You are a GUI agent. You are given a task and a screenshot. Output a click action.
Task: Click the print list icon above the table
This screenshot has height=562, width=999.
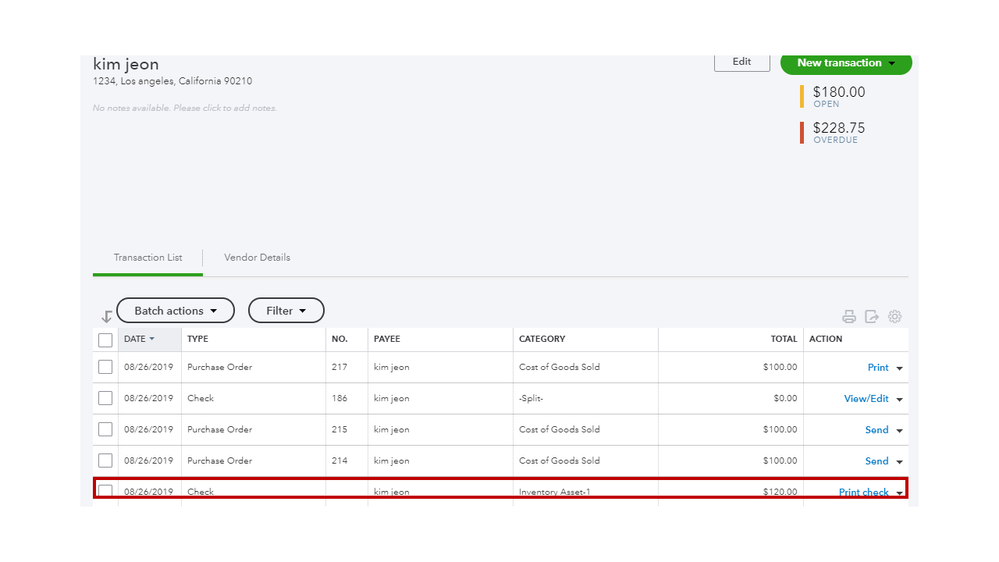849,317
